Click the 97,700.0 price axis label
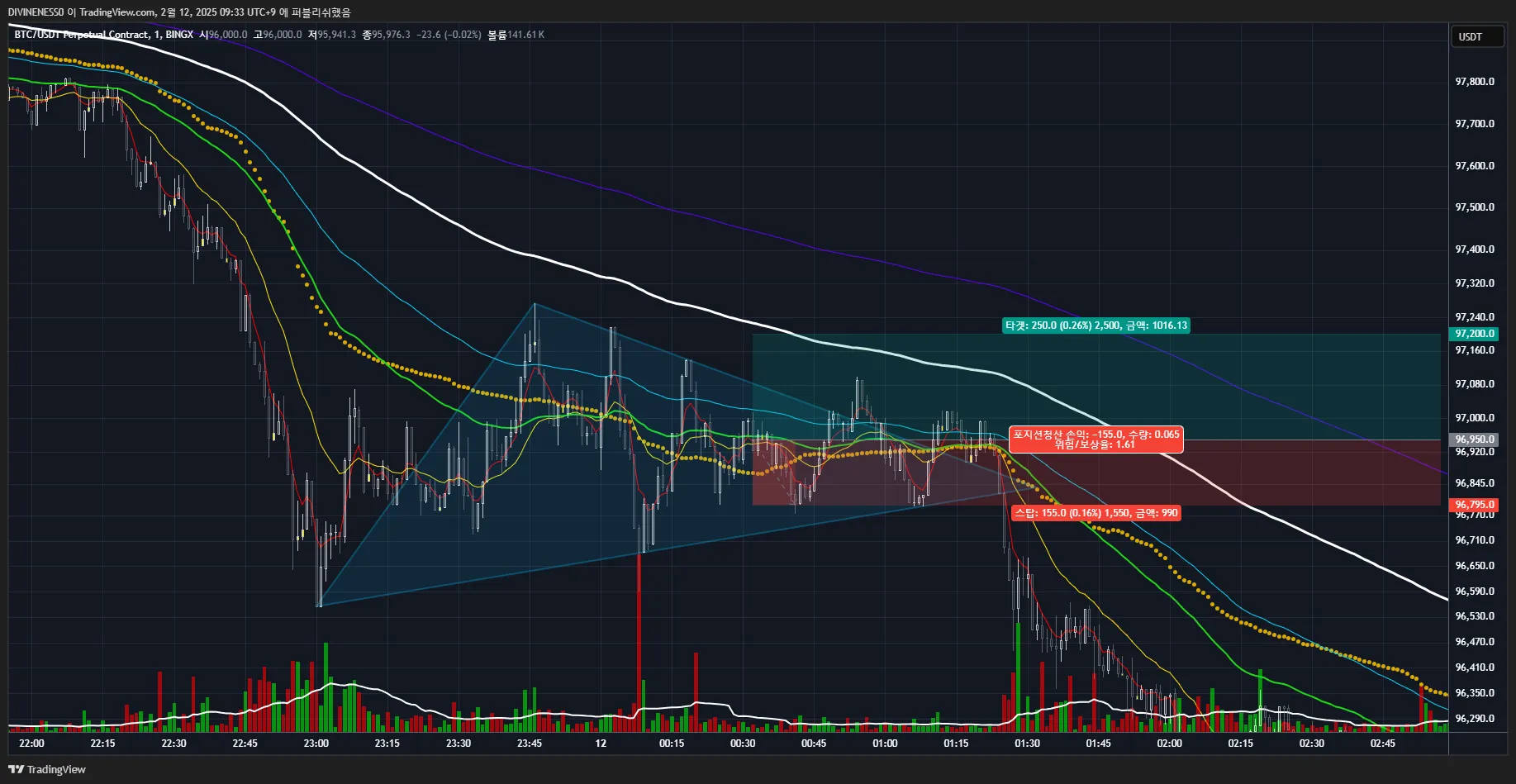The image size is (1516, 784). coord(1475,124)
